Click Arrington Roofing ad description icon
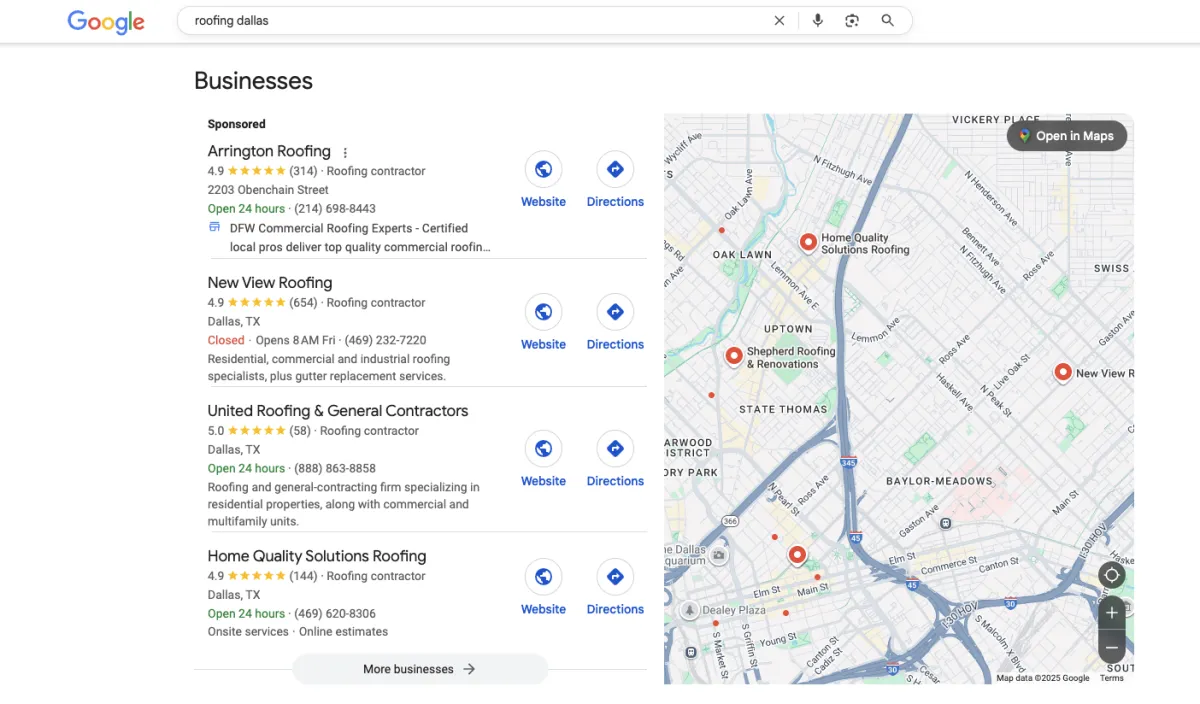Image resolution: width=1200 pixels, height=704 pixels. click(214, 227)
